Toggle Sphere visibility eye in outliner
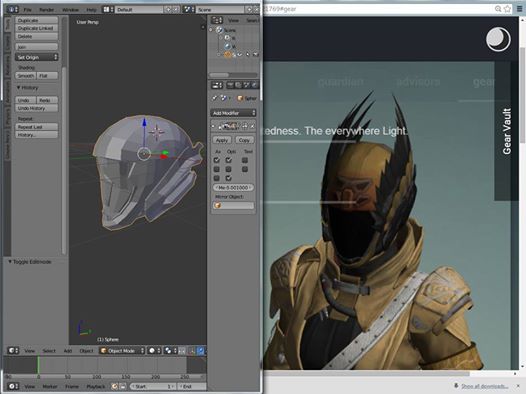Viewport: 526px width, 394px height. tap(240, 54)
